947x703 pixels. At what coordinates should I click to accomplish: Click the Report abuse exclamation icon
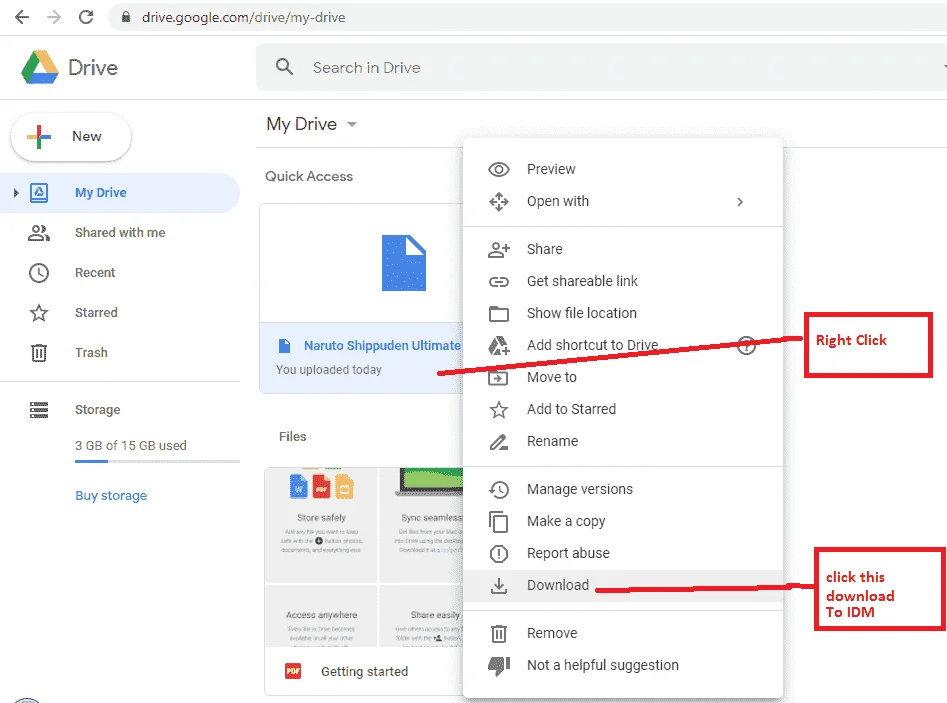[499, 554]
